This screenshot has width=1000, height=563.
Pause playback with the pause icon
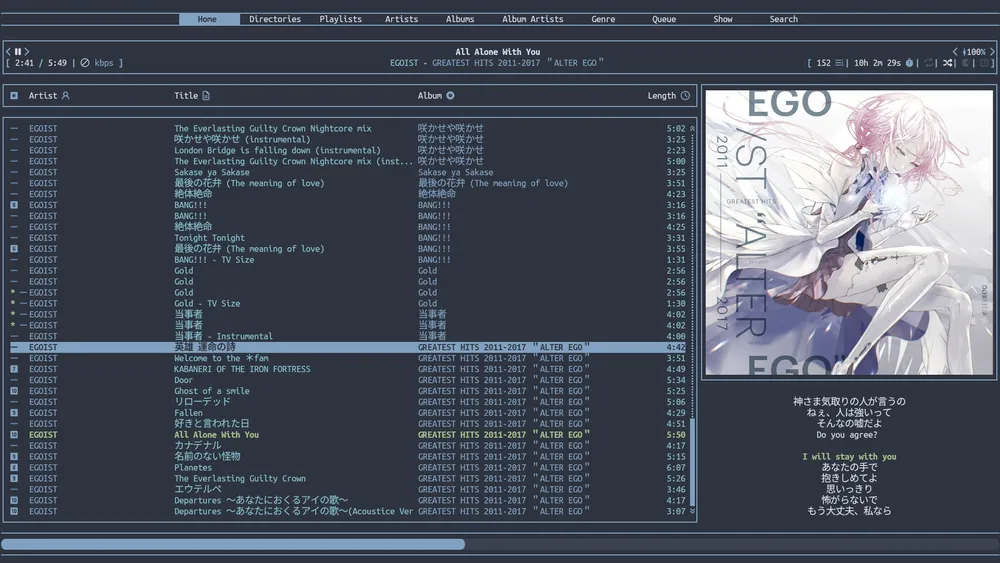tap(18, 52)
